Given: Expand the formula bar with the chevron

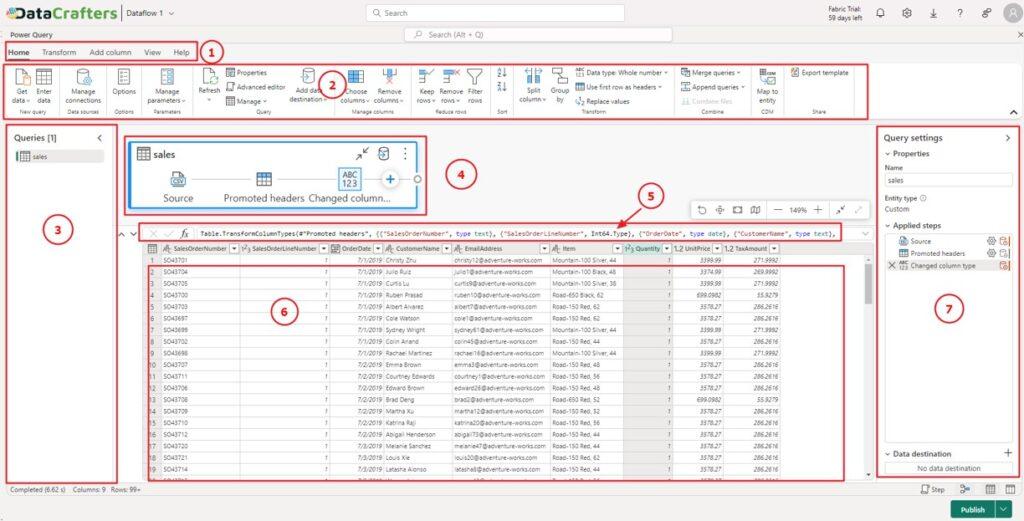Looking at the screenshot, I should coord(865,233).
